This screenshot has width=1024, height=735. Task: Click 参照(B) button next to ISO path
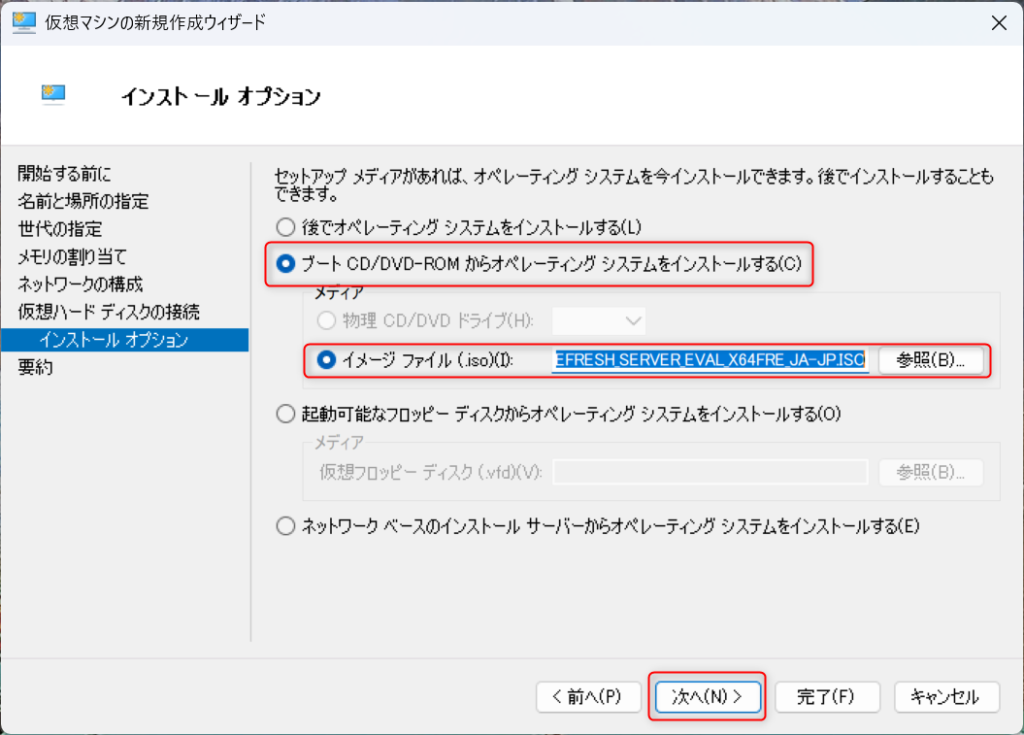click(x=932, y=361)
